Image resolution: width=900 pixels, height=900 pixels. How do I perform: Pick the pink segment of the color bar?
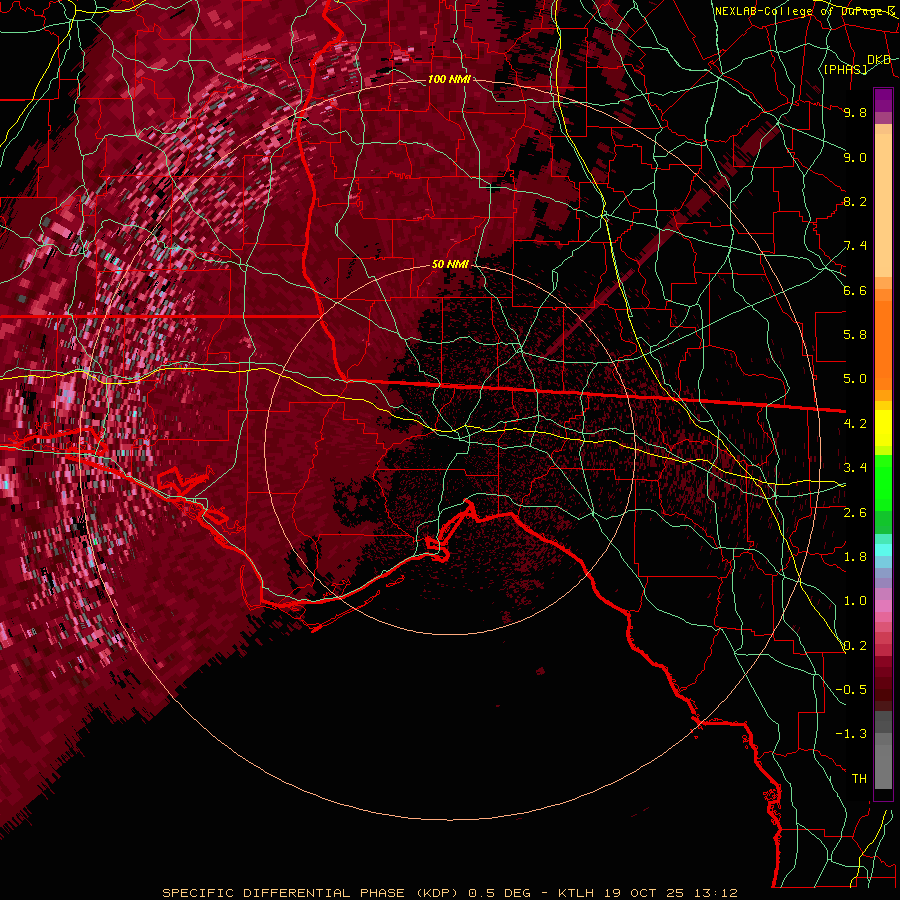883,606
